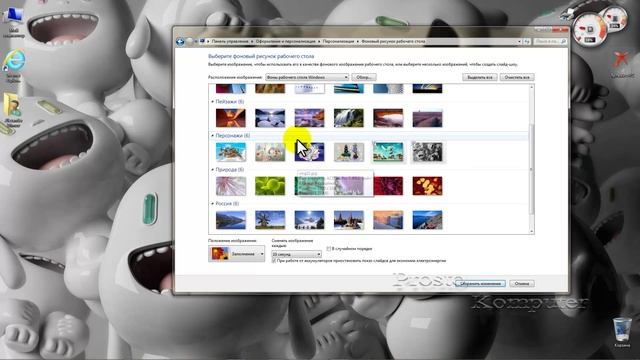Open the address bar history dropdown arrow
Viewport: 640px width, 360px height.
click(x=519, y=41)
